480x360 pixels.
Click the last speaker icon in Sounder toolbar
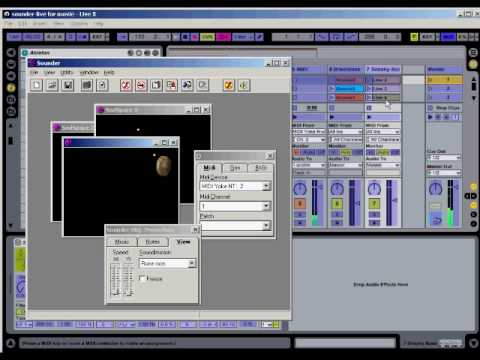[x=244, y=85]
